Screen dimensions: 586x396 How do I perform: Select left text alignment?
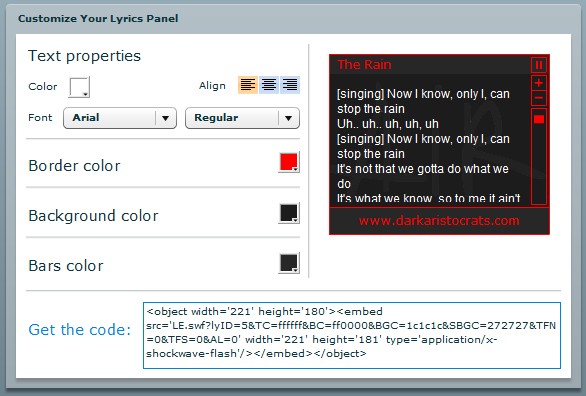tap(248, 85)
